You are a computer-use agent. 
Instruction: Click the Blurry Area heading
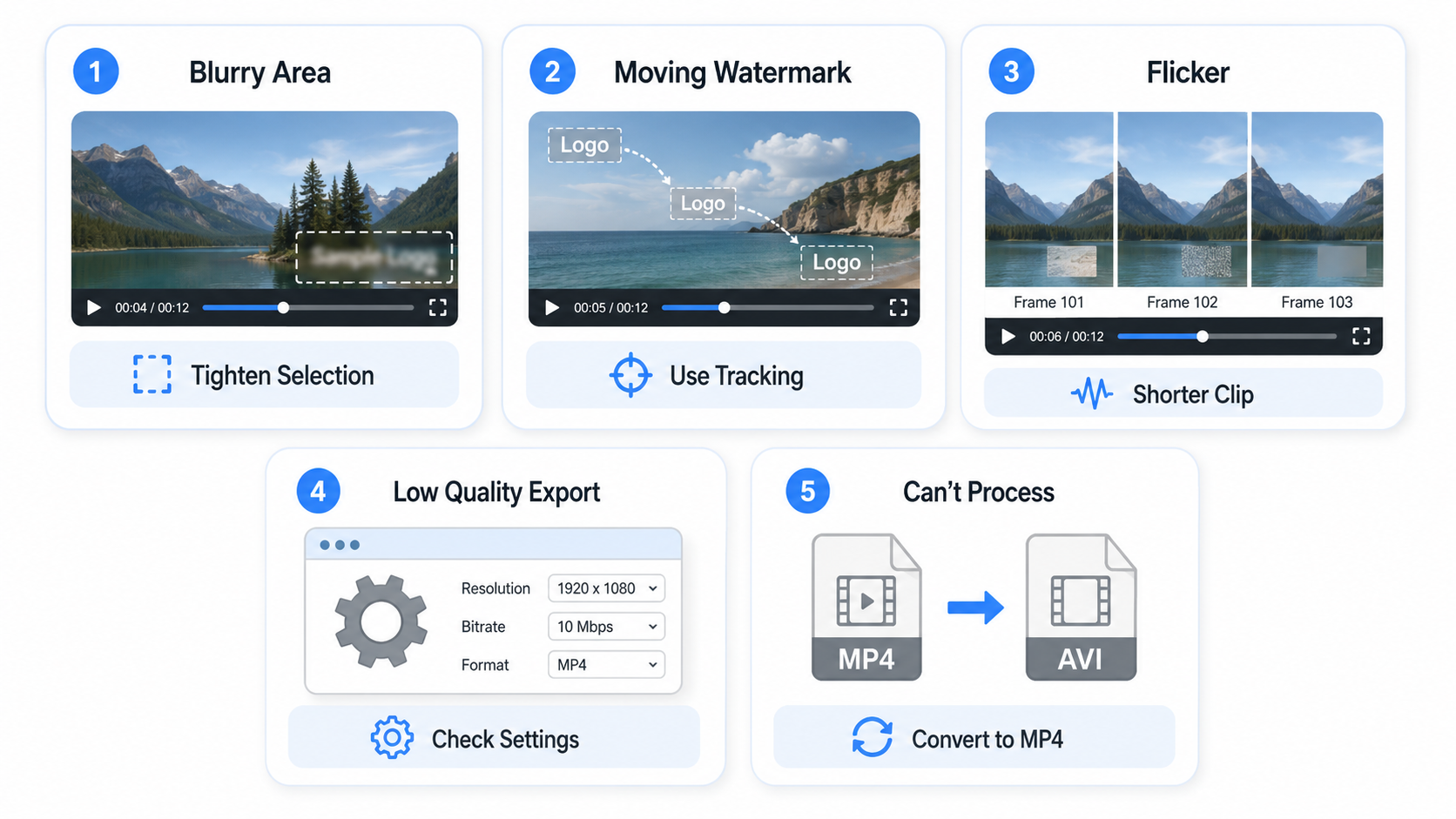click(x=260, y=72)
